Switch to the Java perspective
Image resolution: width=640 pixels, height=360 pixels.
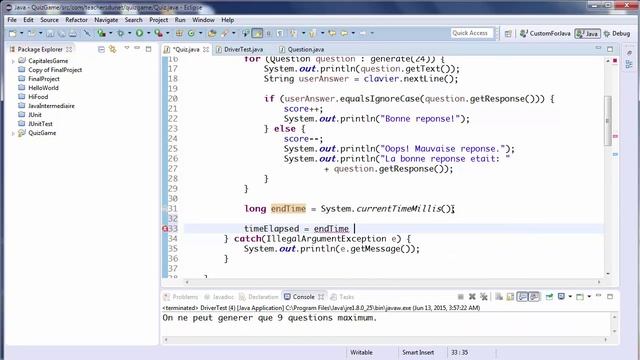pos(587,33)
